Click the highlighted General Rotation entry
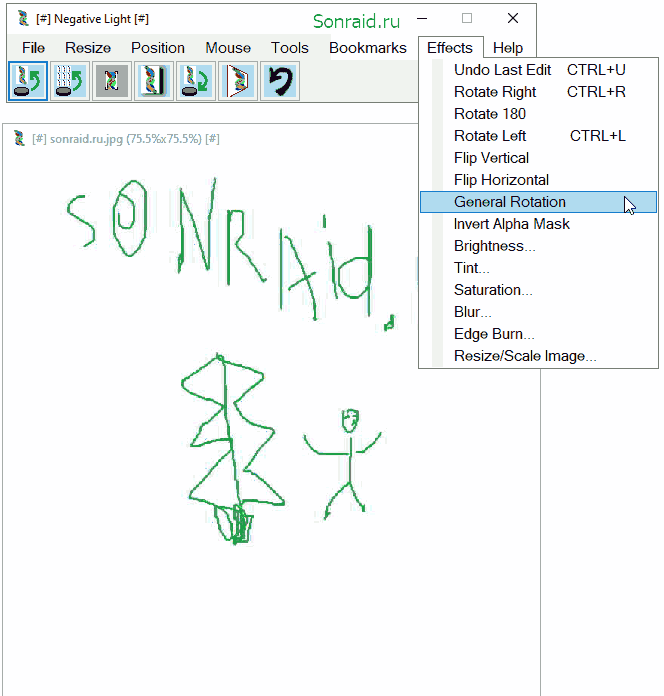This screenshot has height=696, width=664. 538,202
